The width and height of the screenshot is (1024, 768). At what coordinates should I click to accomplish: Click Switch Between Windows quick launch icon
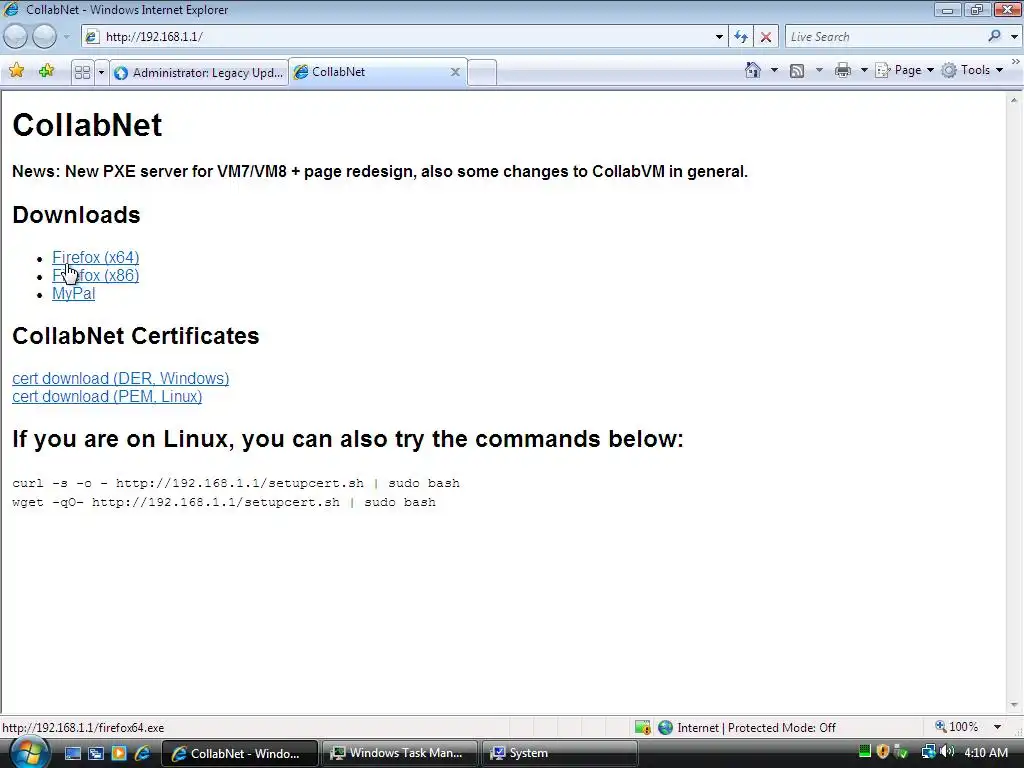[x=95, y=753]
